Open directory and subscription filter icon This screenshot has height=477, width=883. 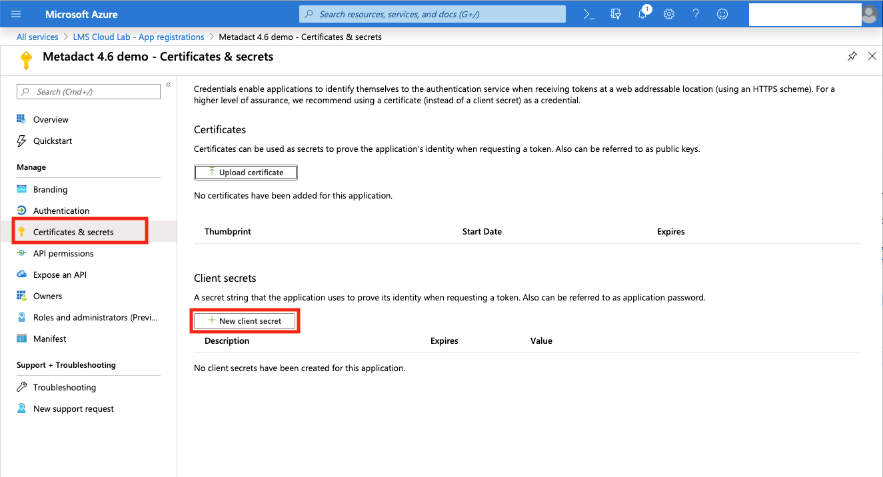(x=616, y=14)
